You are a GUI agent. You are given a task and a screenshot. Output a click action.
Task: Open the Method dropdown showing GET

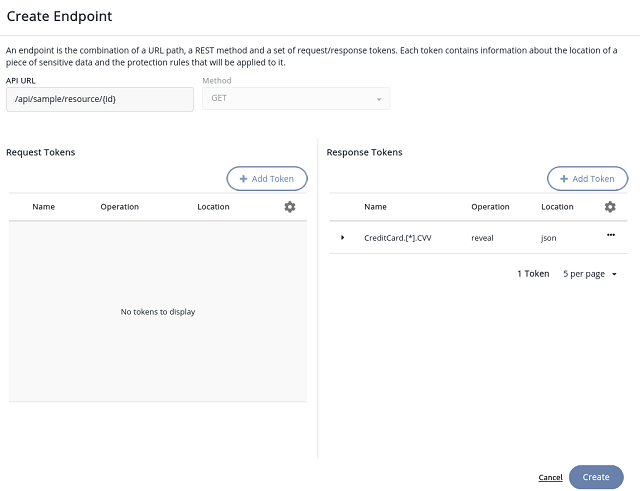tap(295, 99)
